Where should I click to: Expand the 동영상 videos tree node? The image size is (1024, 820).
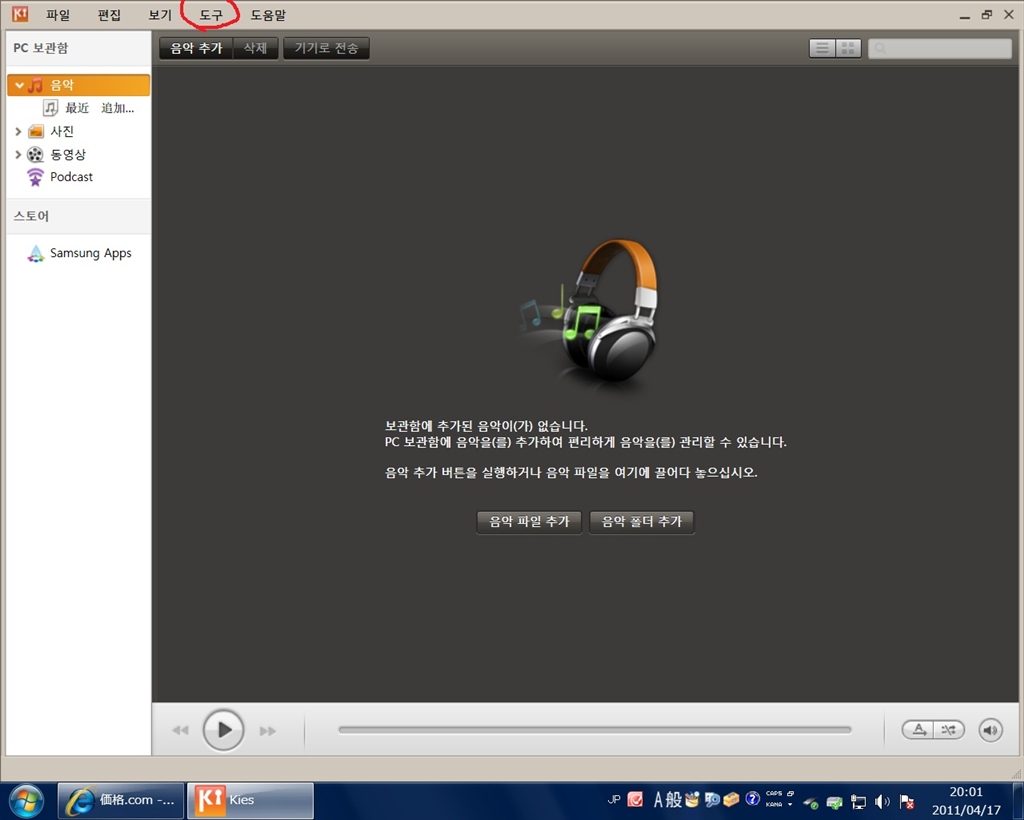(x=18, y=155)
